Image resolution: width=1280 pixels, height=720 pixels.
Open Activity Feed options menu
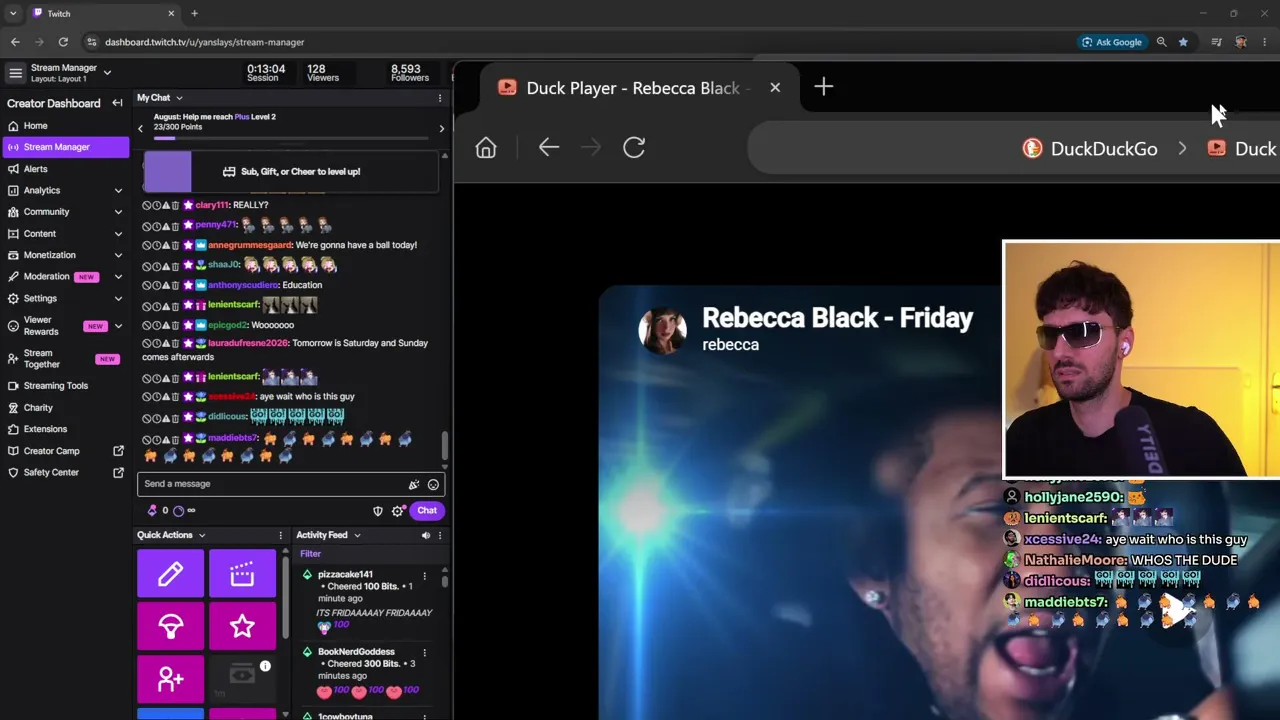pyautogui.click(x=440, y=536)
